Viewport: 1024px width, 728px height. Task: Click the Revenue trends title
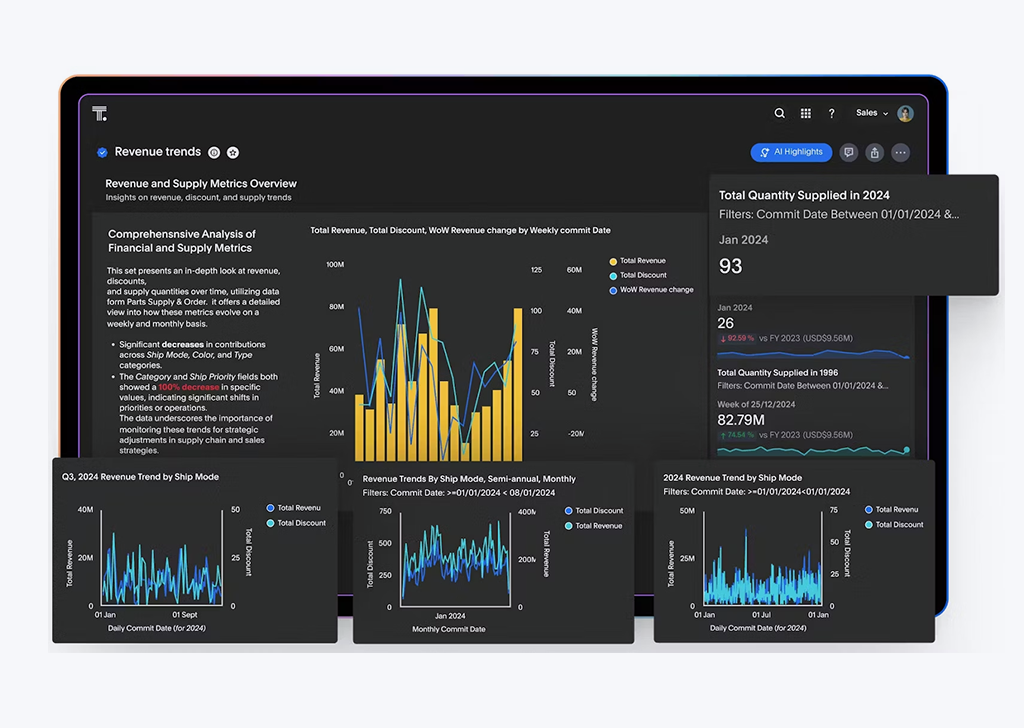pyautogui.click(x=157, y=151)
